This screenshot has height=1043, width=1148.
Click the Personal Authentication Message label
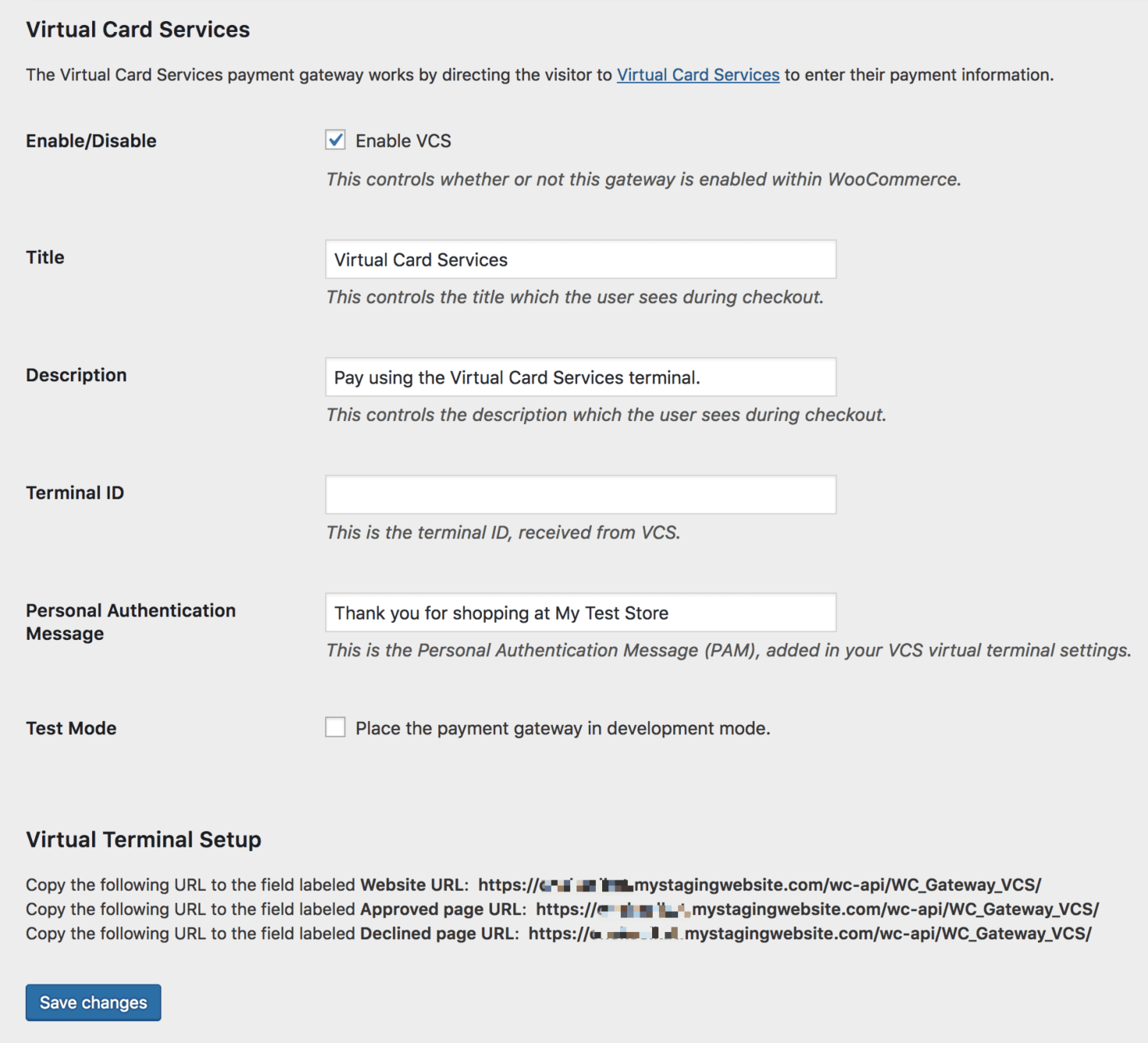pos(130,621)
